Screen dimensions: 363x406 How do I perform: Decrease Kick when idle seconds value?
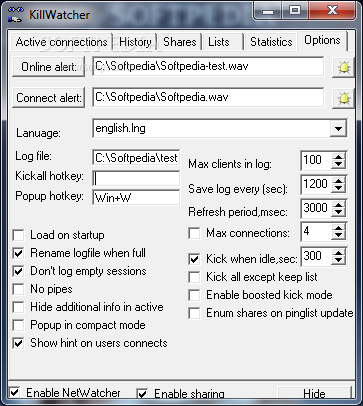click(x=339, y=260)
